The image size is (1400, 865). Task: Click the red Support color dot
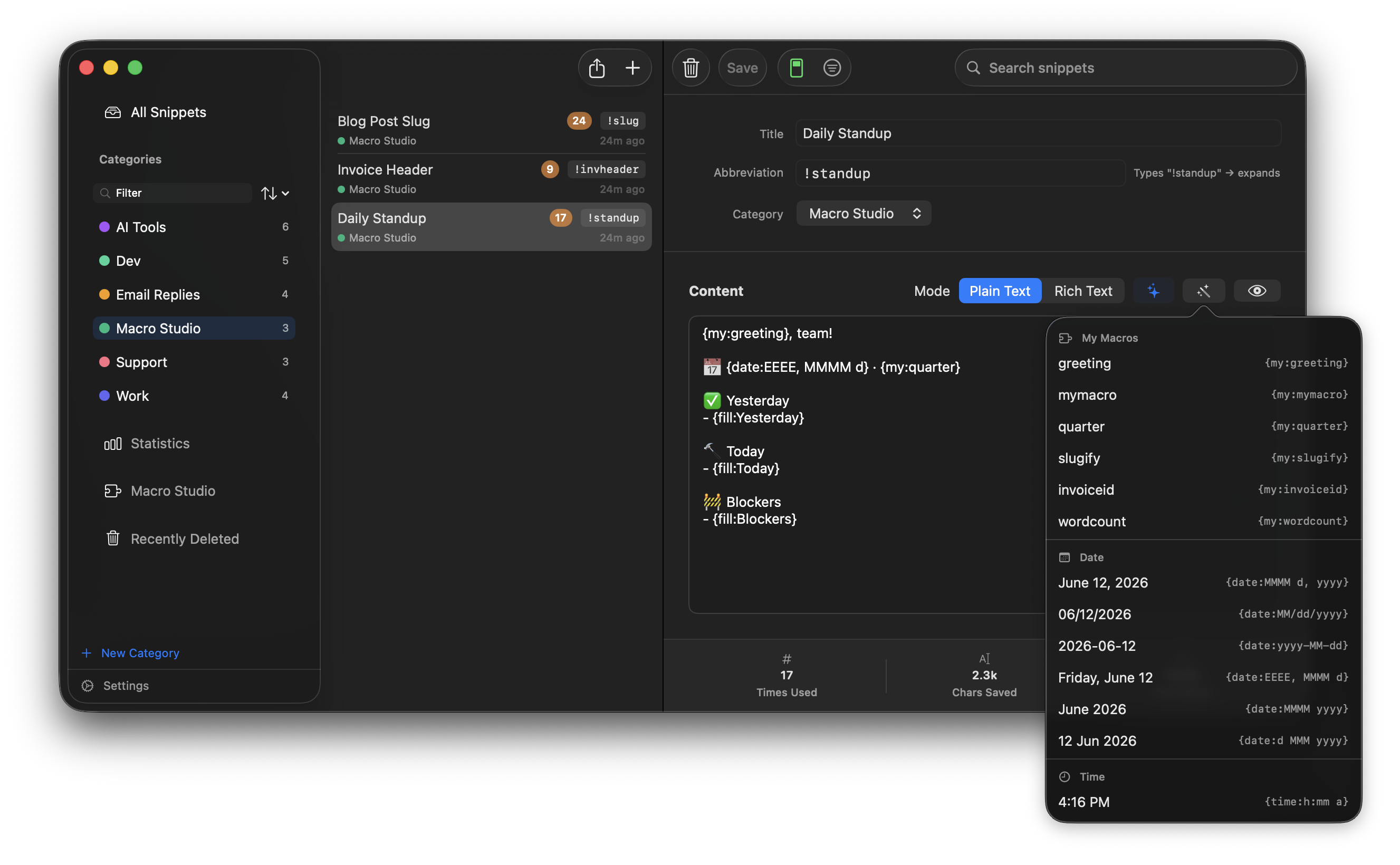point(104,362)
